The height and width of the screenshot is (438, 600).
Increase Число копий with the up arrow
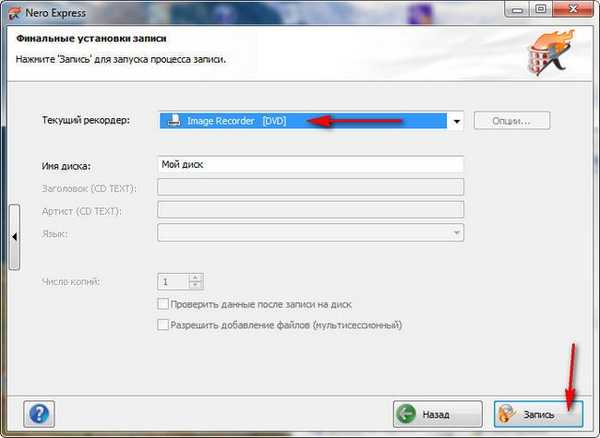click(195, 277)
